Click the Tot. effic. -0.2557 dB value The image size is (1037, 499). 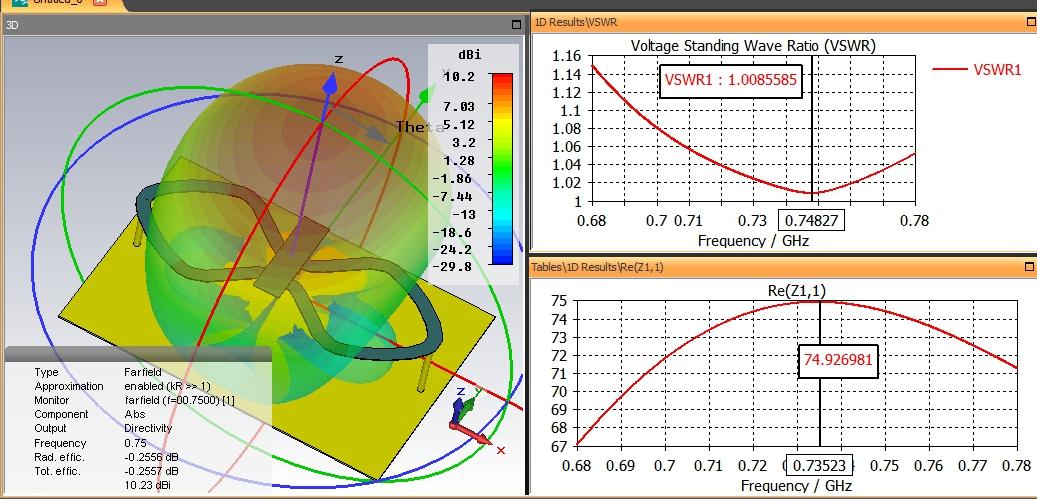(x=151, y=471)
